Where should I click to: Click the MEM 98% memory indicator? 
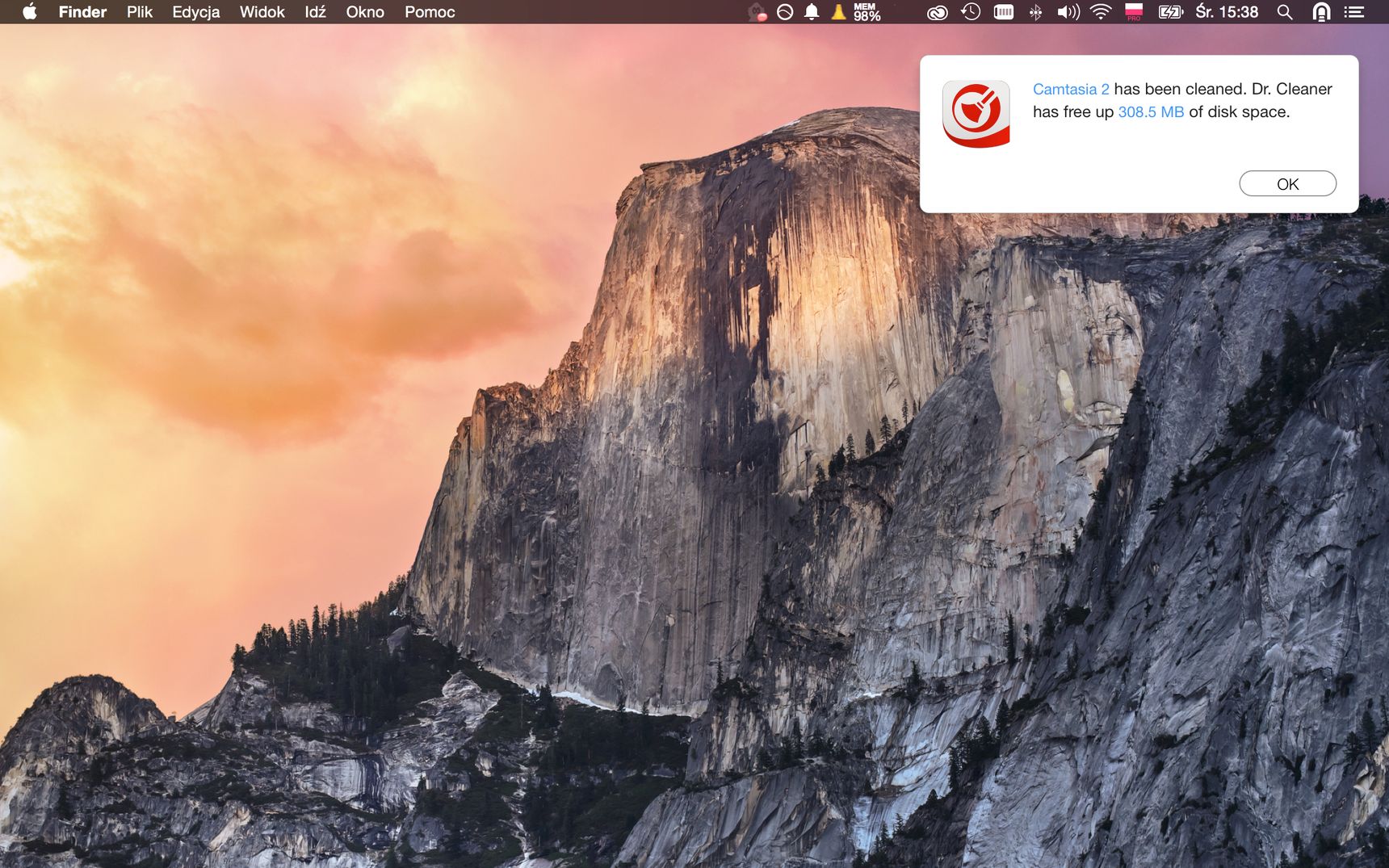pyautogui.click(x=867, y=11)
